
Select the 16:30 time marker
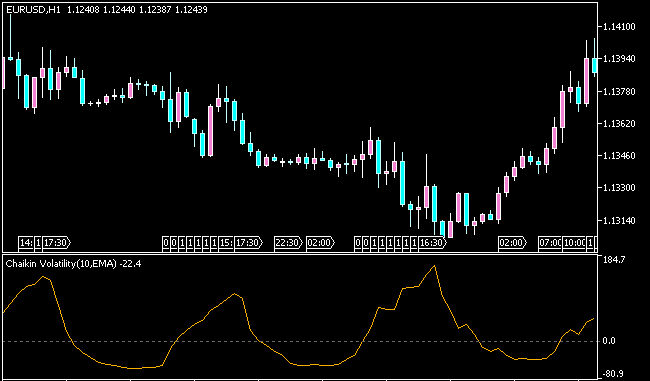tap(432, 243)
